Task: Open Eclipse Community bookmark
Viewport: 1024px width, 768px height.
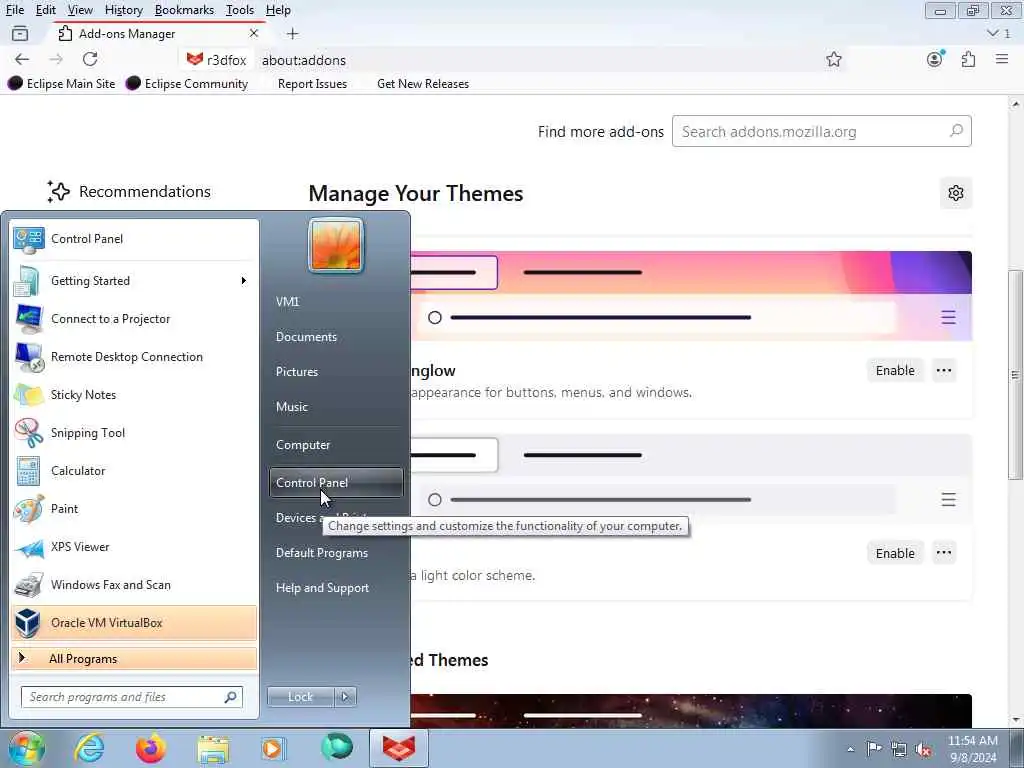Action: (x=187, y=84)
